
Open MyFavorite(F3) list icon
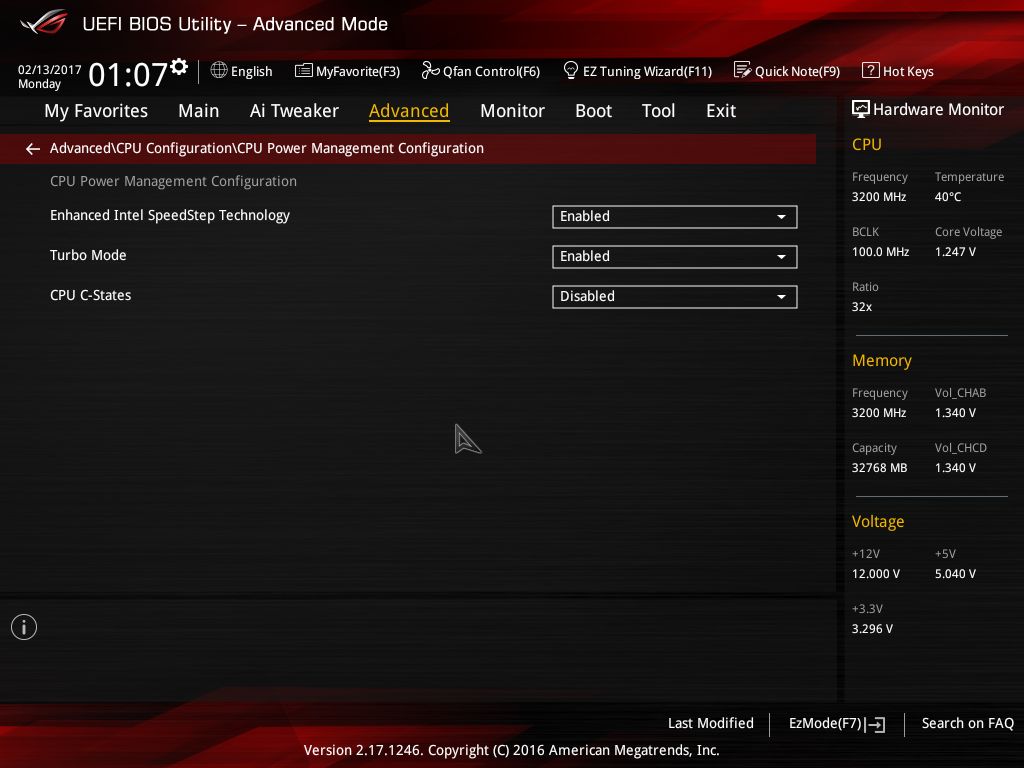coord(304,70)
